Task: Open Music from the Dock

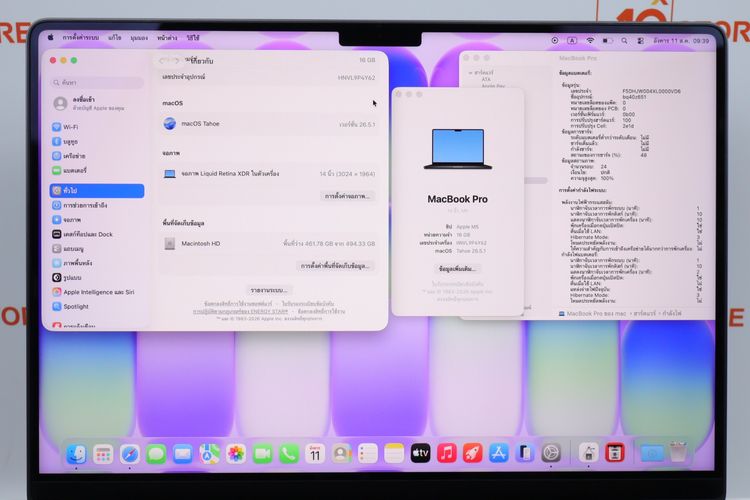Action: 447,454
